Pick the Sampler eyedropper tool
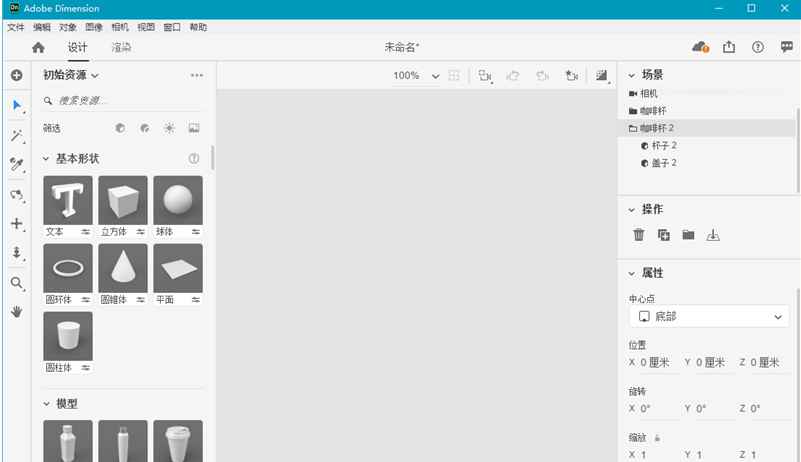 [x=16, y=165]
